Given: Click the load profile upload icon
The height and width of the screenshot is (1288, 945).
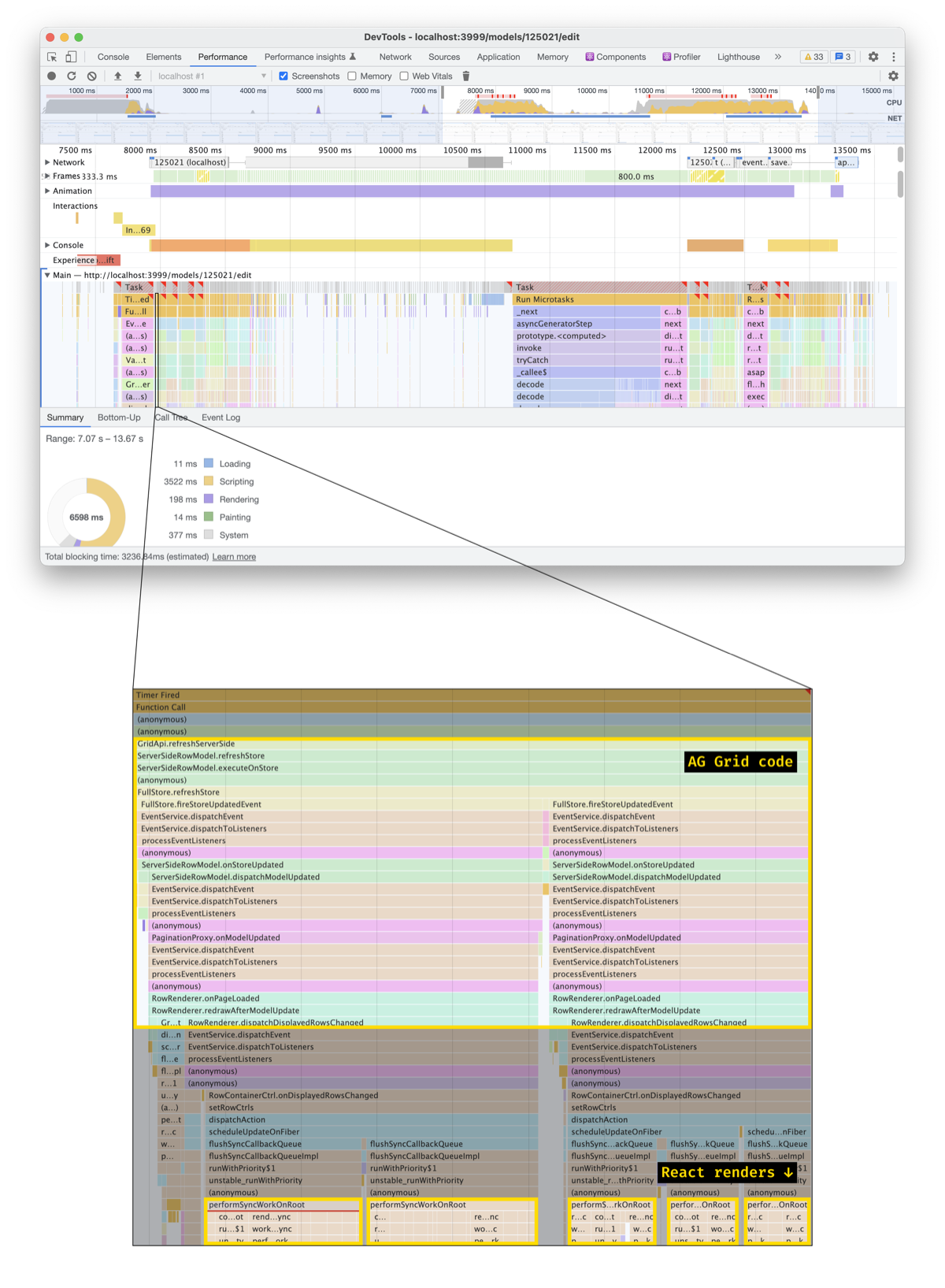Looking at the screenshot, I should [x=118, y=76].
